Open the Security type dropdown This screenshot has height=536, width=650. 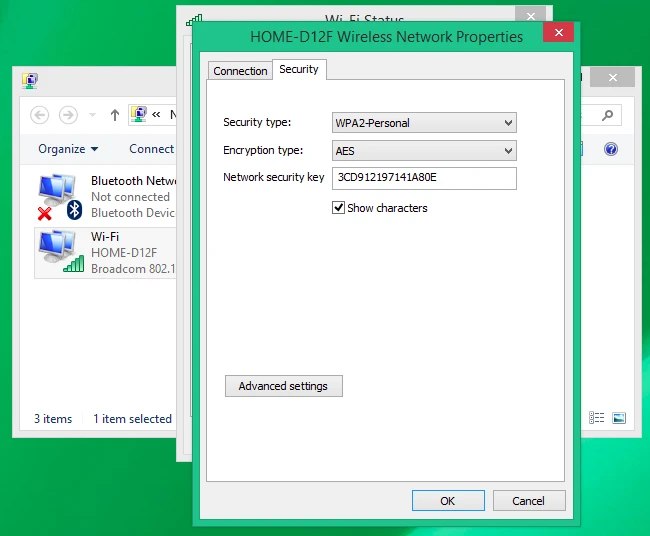[424, 123]
